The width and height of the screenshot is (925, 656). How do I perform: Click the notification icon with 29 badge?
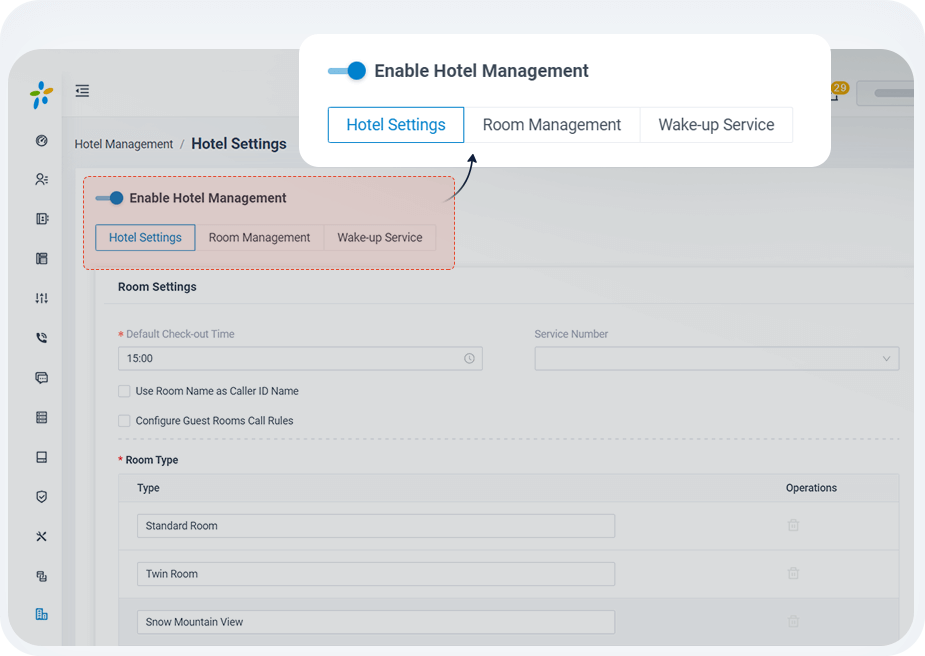[835, 93]
